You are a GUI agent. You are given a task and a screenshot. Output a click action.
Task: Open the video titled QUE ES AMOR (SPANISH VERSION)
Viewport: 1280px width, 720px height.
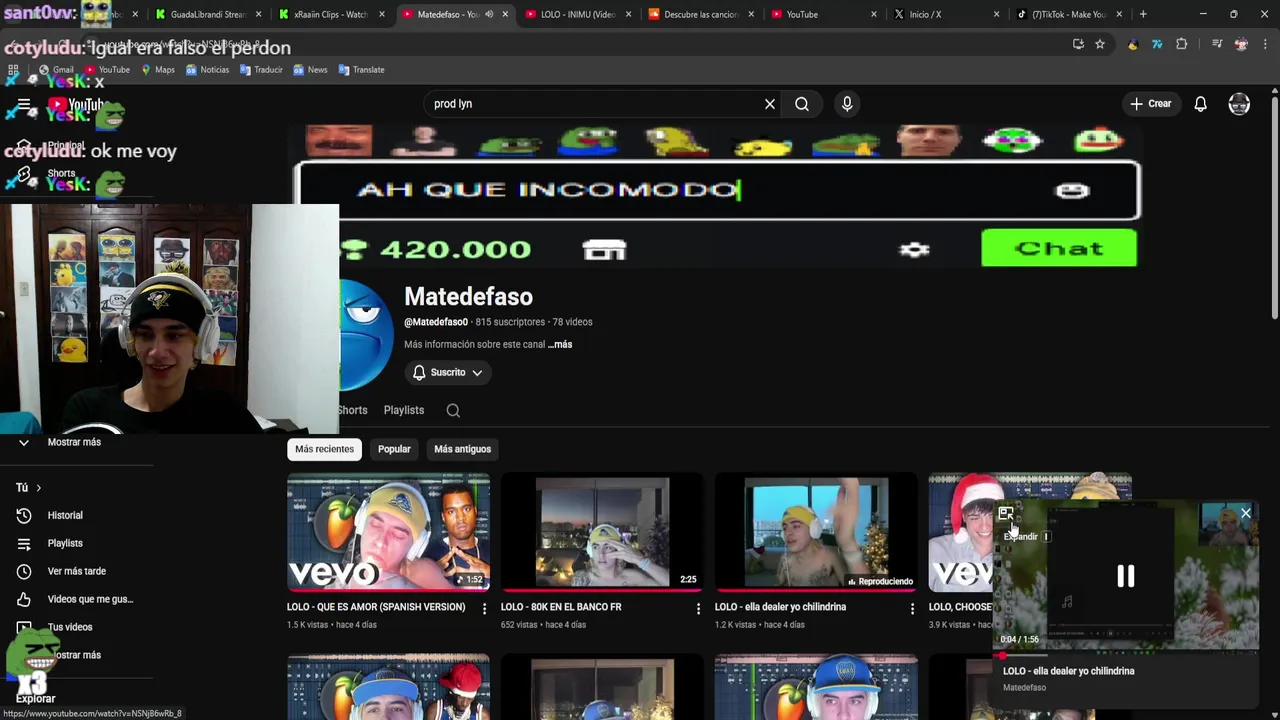pos(376,607)
